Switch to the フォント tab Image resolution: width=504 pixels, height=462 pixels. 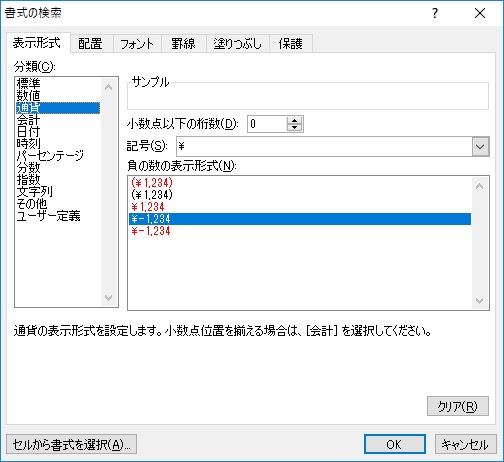137,43
